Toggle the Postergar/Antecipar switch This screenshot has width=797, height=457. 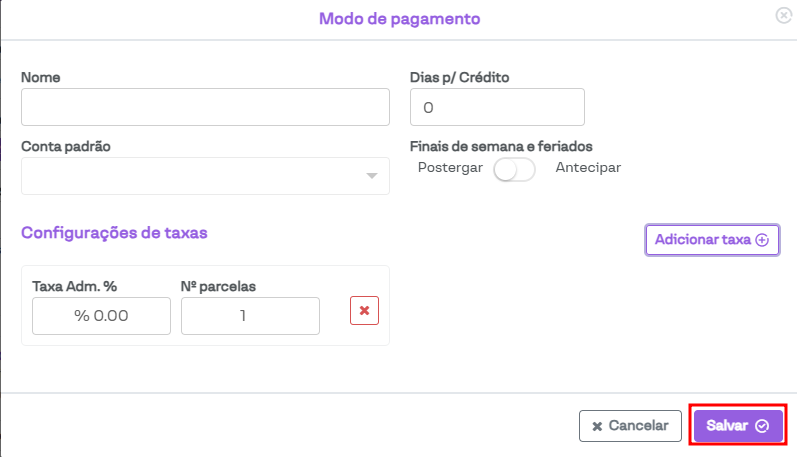(515, 170)
